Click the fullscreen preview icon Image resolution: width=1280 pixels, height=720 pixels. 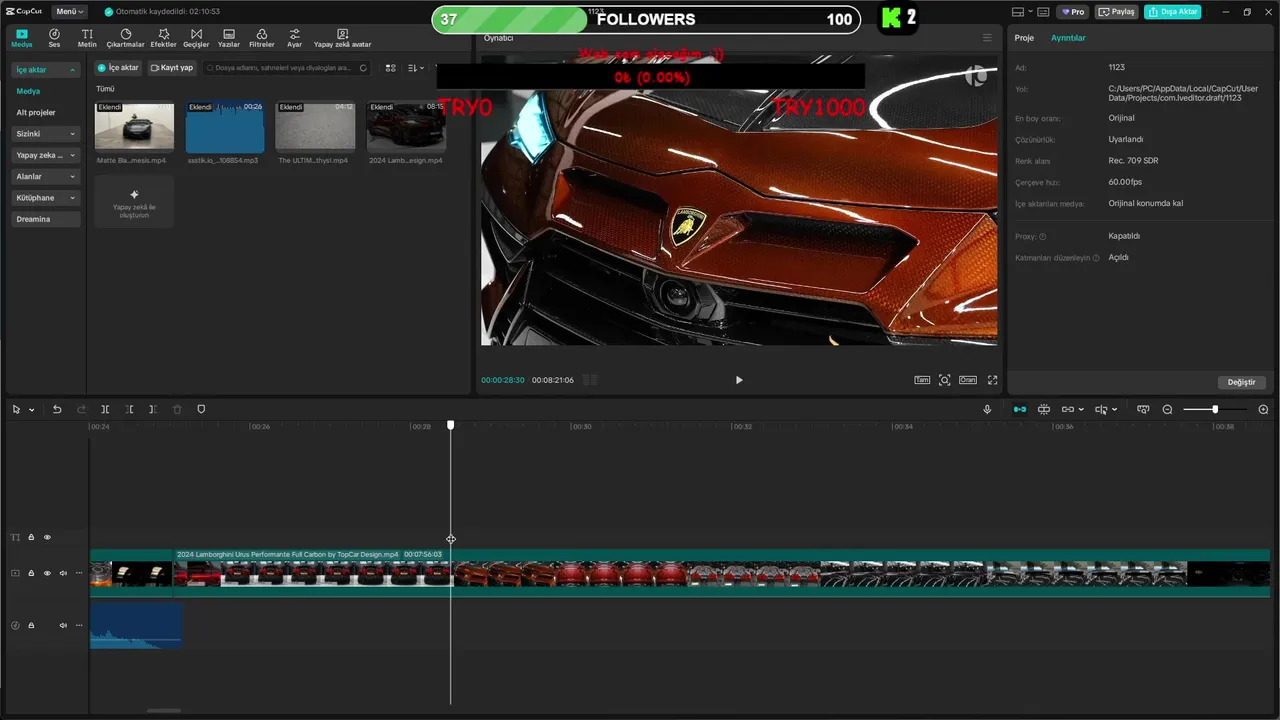(x=993, y=380)
